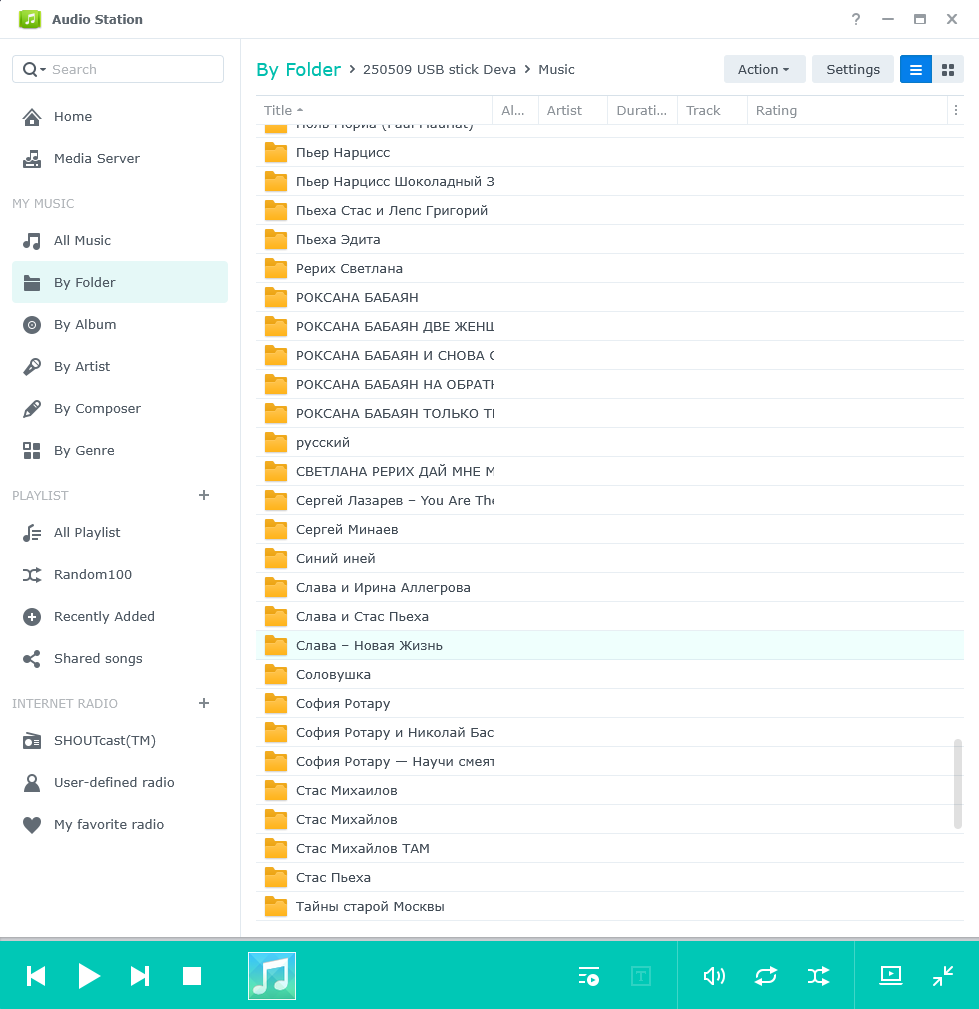Sort by Title column header
Viewport: 979px width, 1009px height.
coord(374,111)
